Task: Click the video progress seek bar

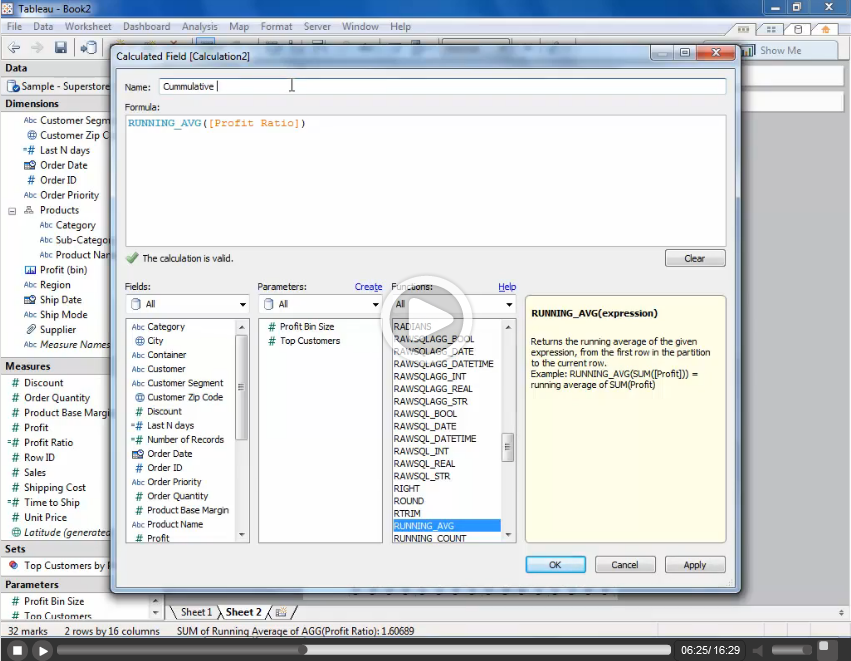Action: point(360,651)
